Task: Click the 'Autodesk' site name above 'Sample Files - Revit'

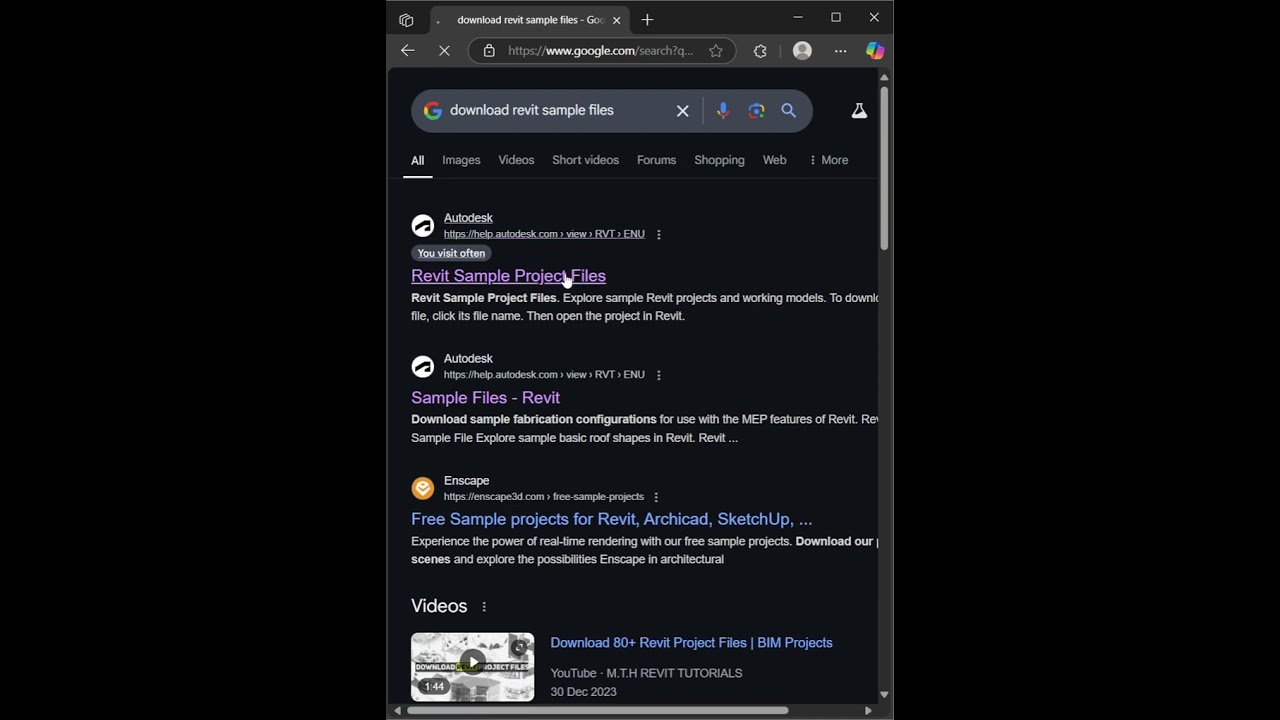Action: click(x=468, y=359)
